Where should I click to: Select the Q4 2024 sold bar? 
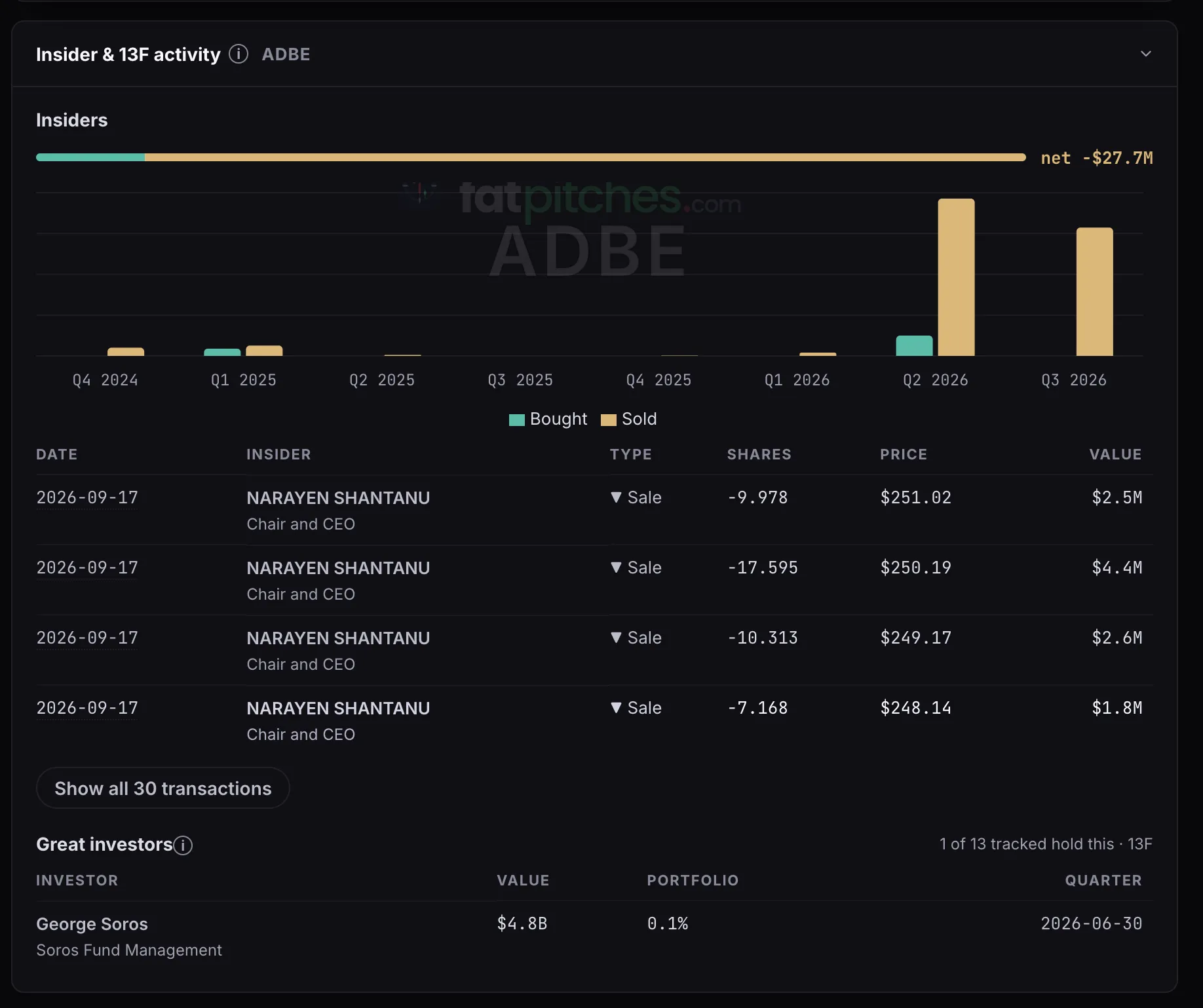(x=126, y=352)
